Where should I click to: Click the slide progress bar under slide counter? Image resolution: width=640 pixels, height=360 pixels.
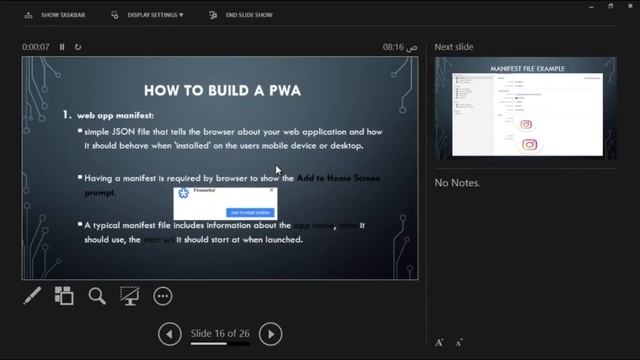220,344
